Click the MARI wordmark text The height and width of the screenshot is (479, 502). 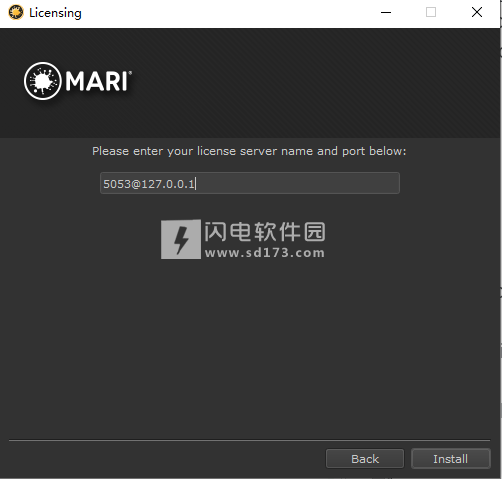(96, 81)
